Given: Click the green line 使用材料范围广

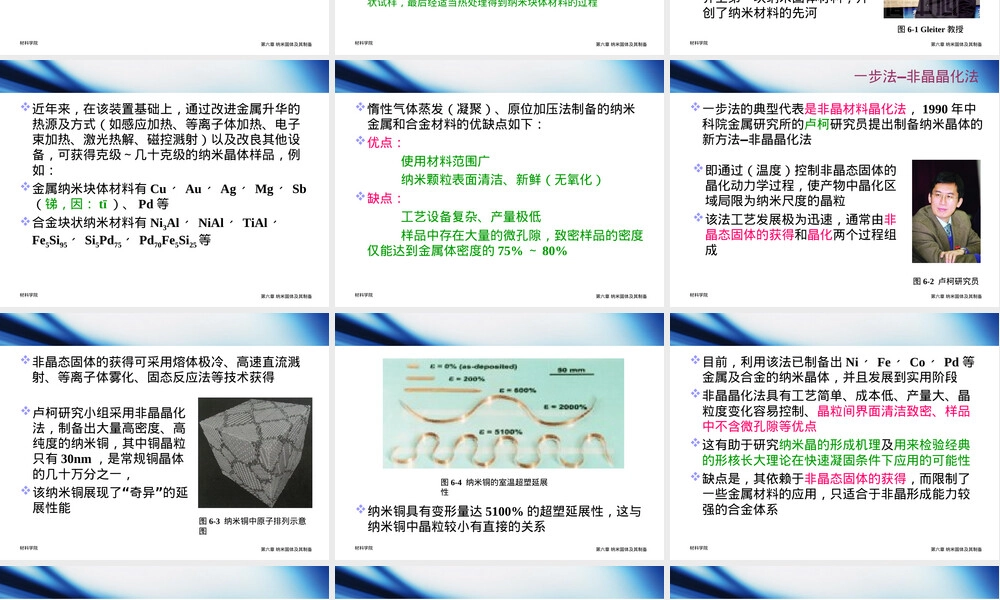Looking at the screenshot, I should pyautogui.click(x=445, y=161).
